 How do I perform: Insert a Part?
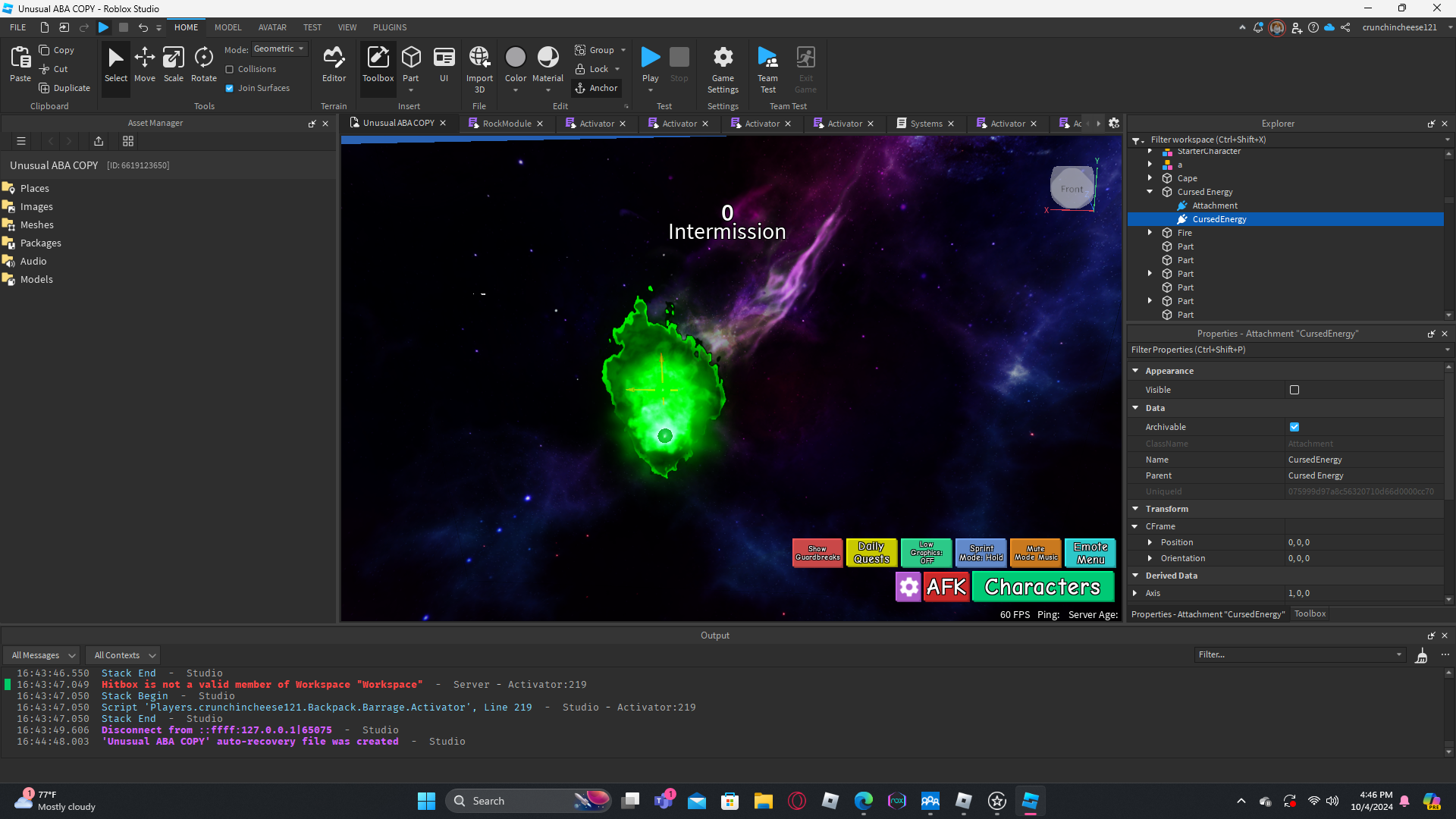click(x=411, y=64)
